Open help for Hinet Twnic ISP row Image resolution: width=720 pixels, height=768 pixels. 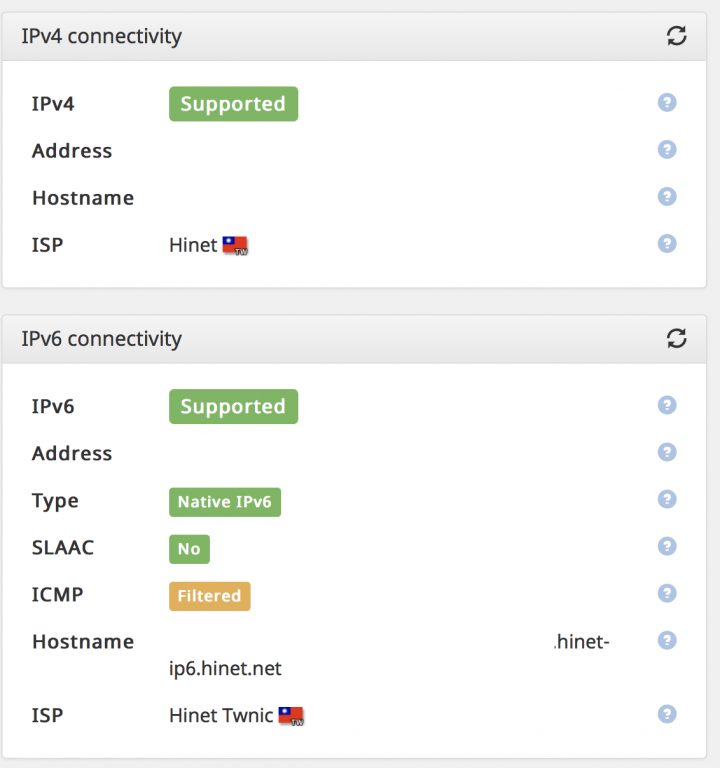667,714
